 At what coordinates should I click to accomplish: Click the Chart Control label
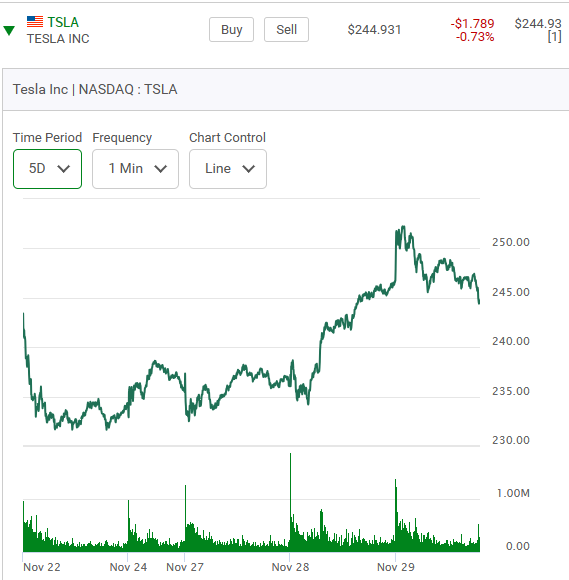point(228,138)
